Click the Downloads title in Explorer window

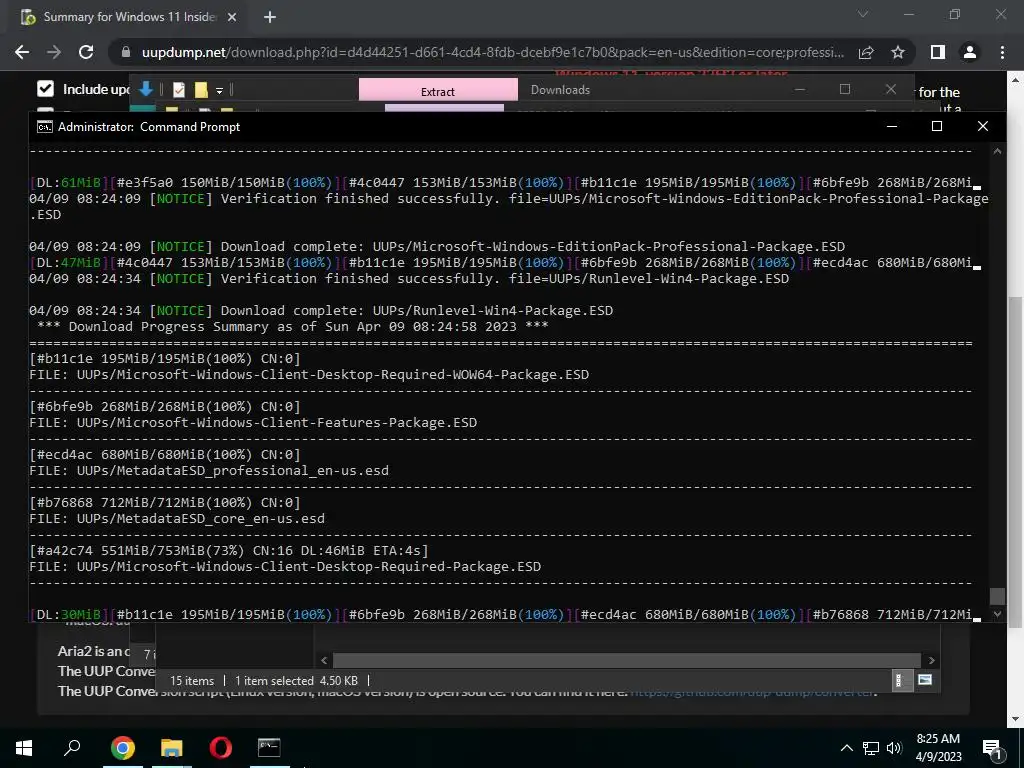click(x=560, y=90)
